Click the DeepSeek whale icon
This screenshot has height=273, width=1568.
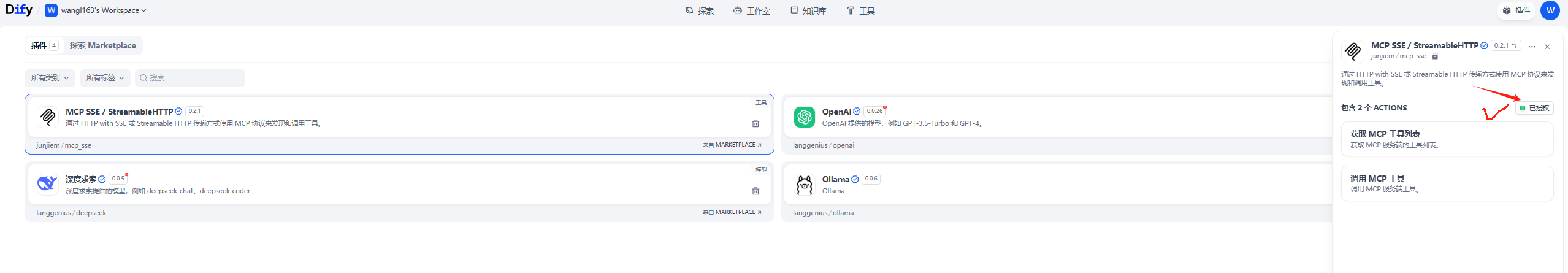pyautogui.click(x=48, y=184)
